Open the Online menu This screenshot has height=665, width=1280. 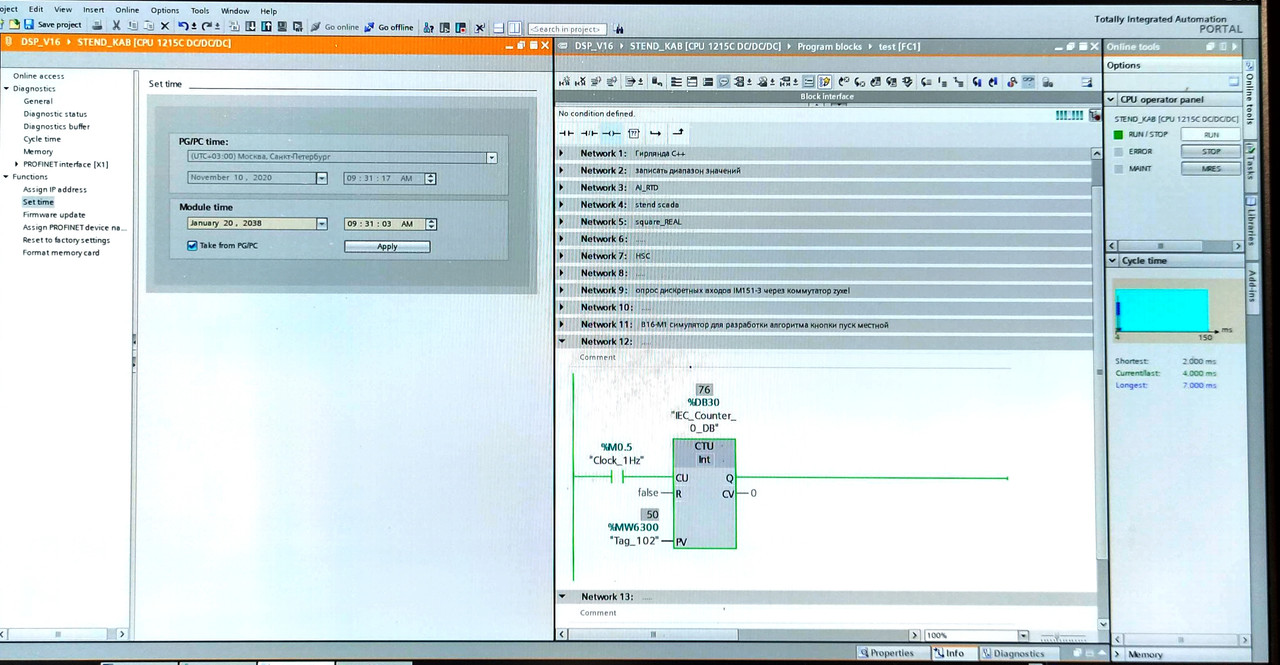(127, 10)
